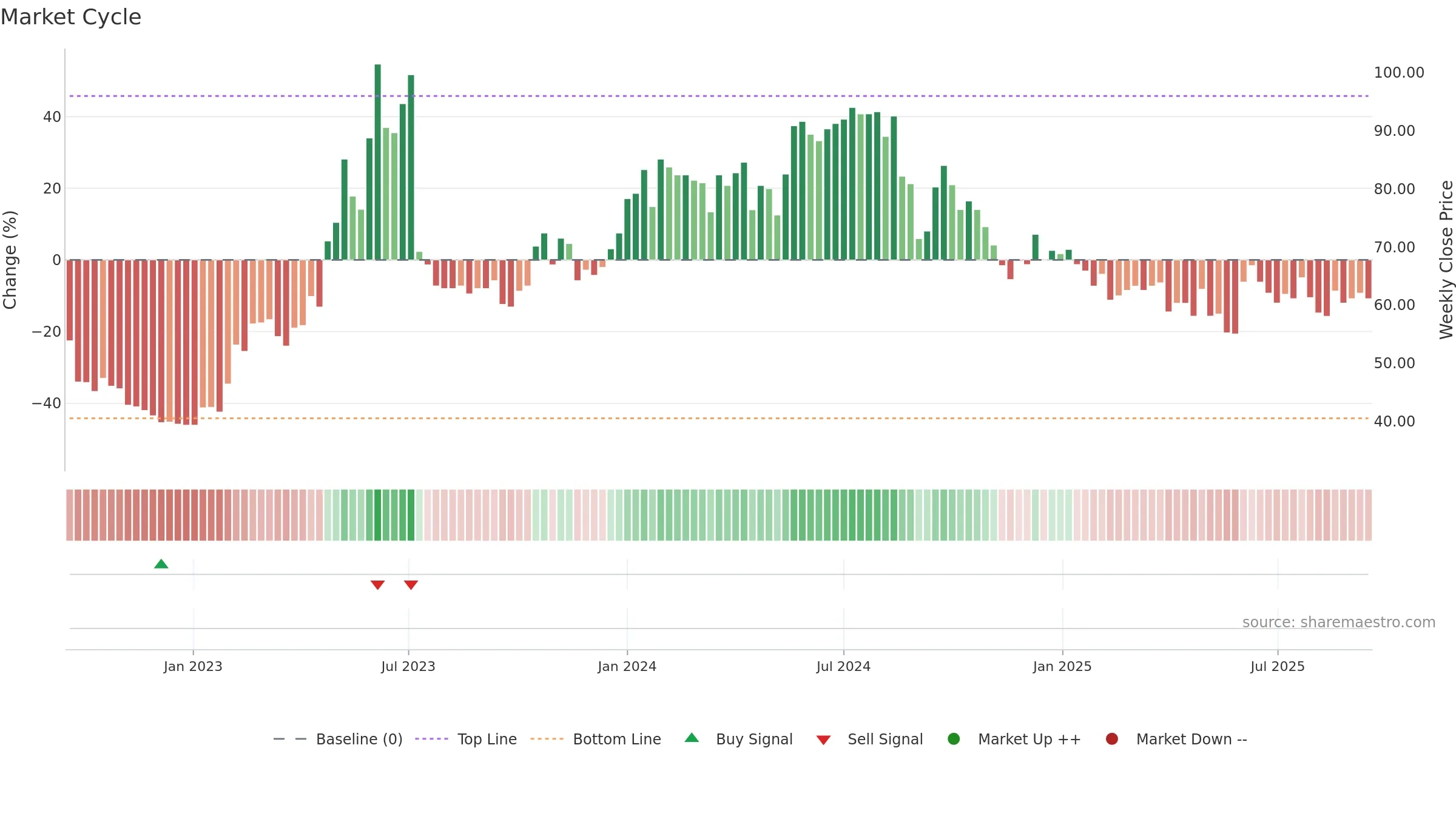Click the 40 tick on the Change (%) axis
The height and width of the screenshot is (819, 1456).
tap(52, 117)
